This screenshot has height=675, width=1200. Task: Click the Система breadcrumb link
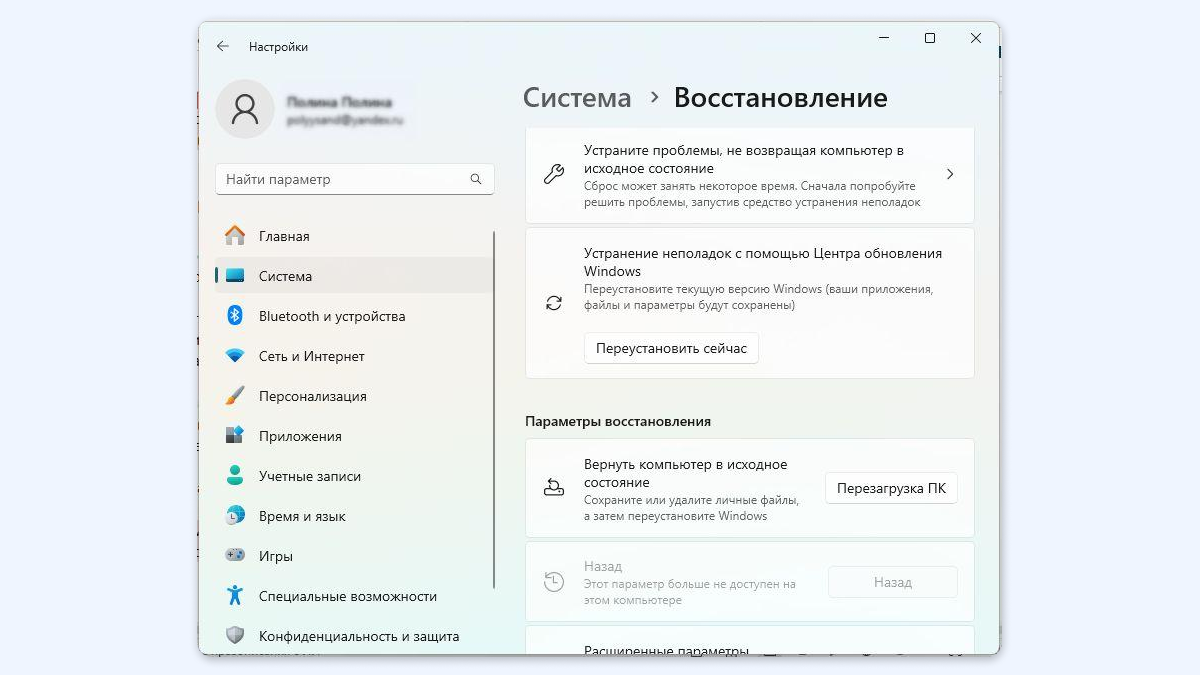tap(577, 97)
